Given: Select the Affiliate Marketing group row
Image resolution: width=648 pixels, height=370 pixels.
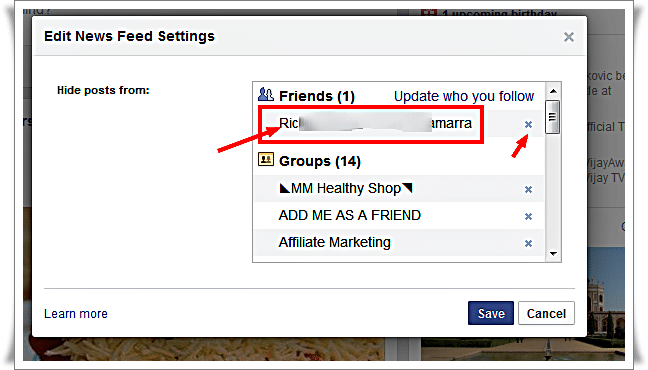Looking at the screenshot, I should (x=399, y=243).
